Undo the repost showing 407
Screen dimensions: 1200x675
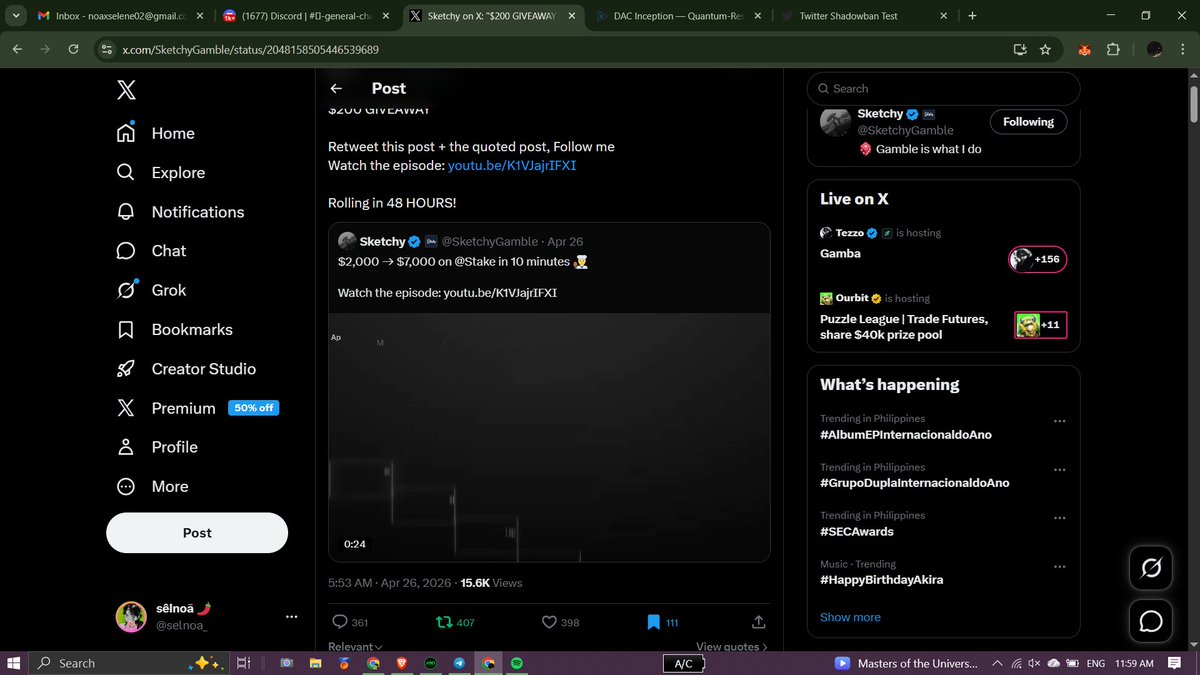click(455, 622)
